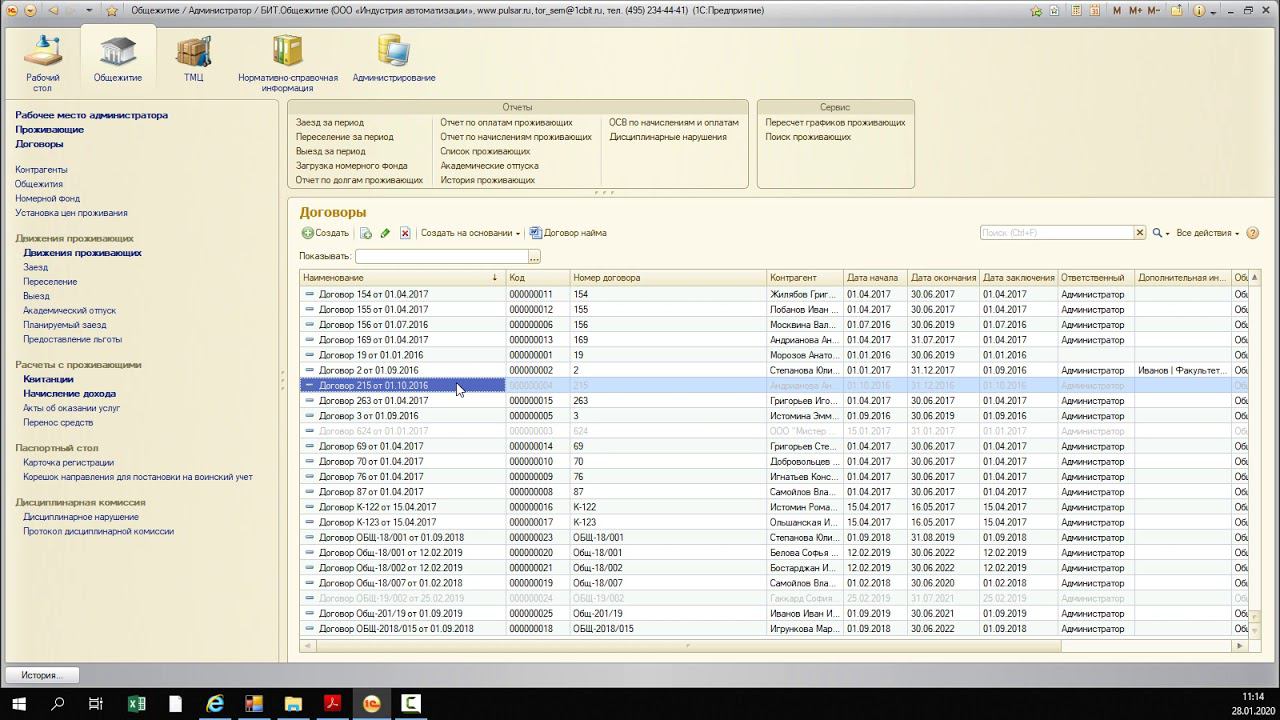Open the calendar tool

point(1096,10)
